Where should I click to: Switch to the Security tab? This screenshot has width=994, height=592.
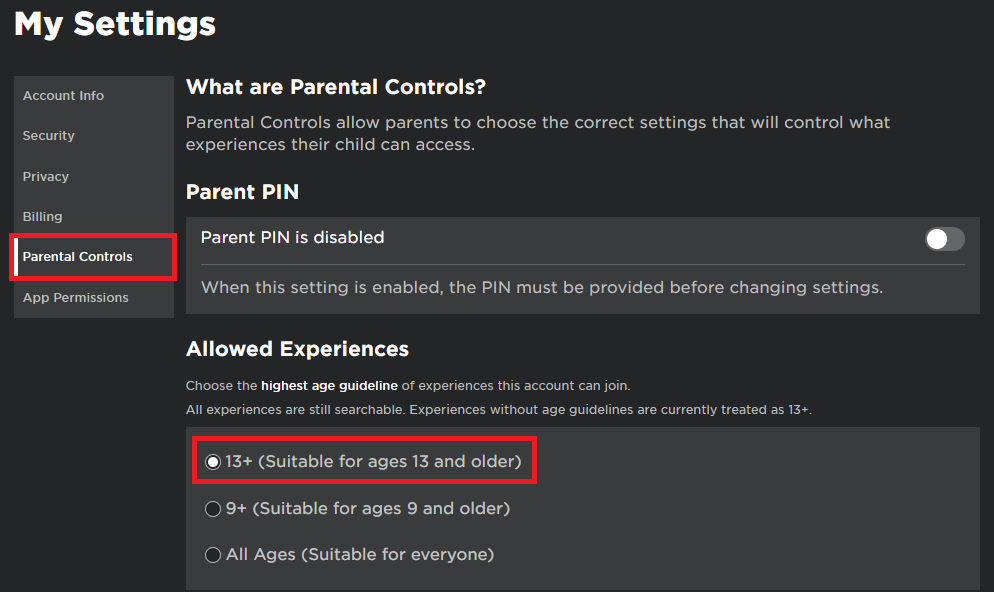49,136
